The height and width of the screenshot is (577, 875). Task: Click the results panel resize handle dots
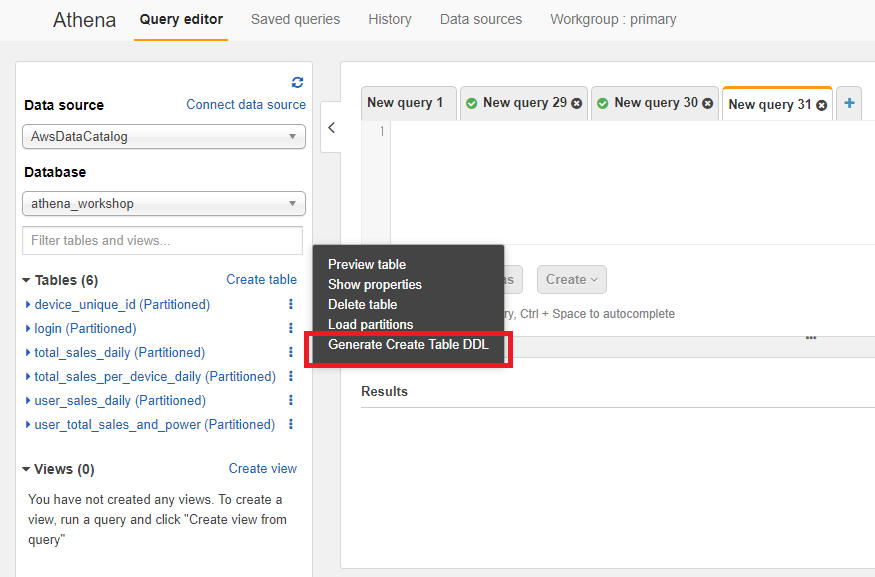point(811,338)
